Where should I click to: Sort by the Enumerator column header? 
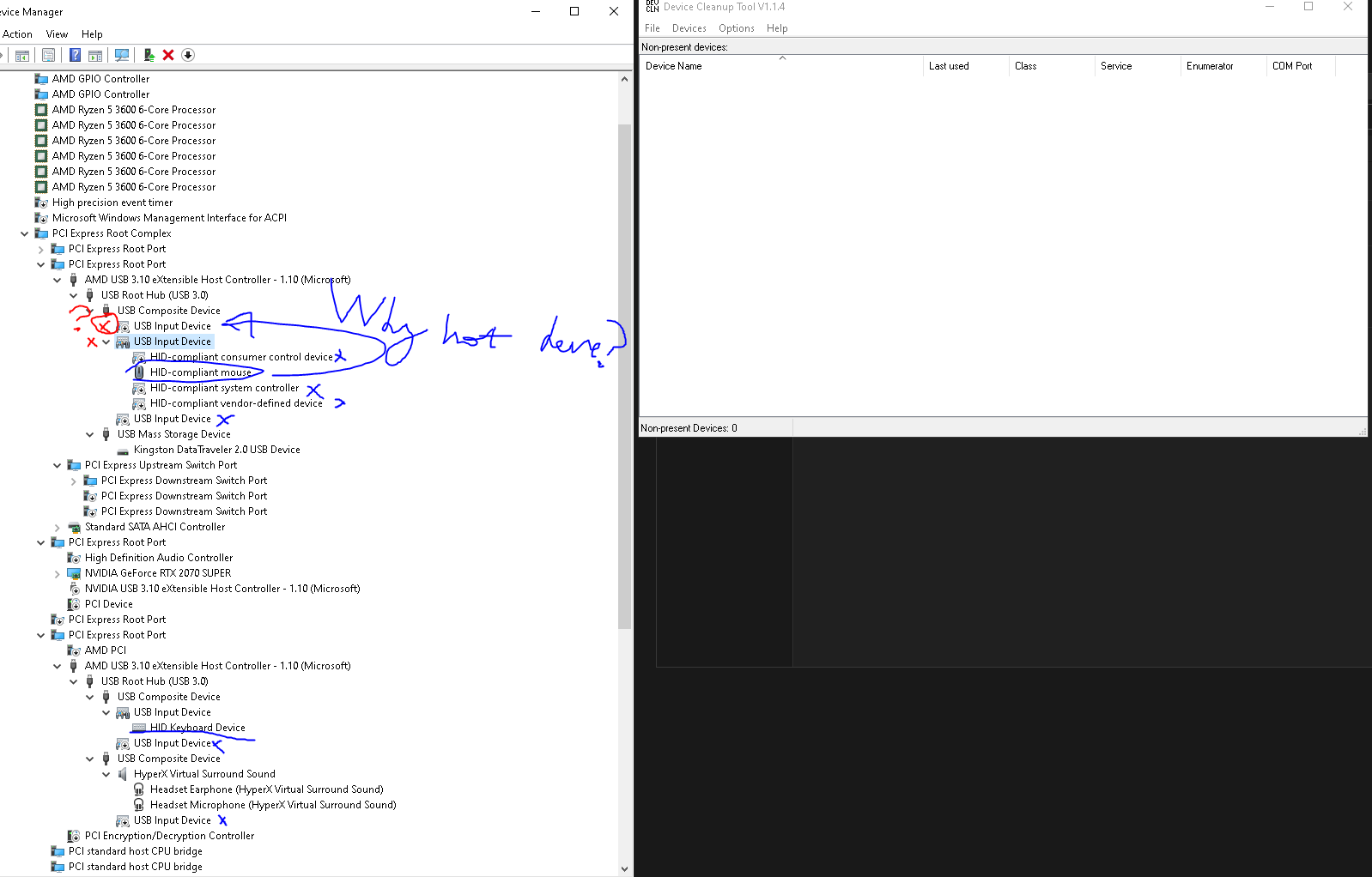[1209, 66]
